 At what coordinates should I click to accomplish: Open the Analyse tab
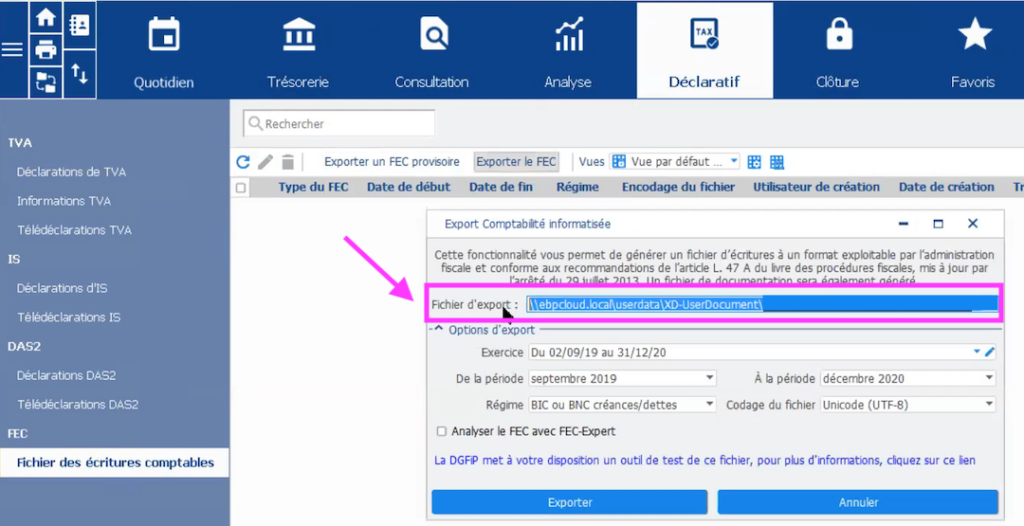568,51
